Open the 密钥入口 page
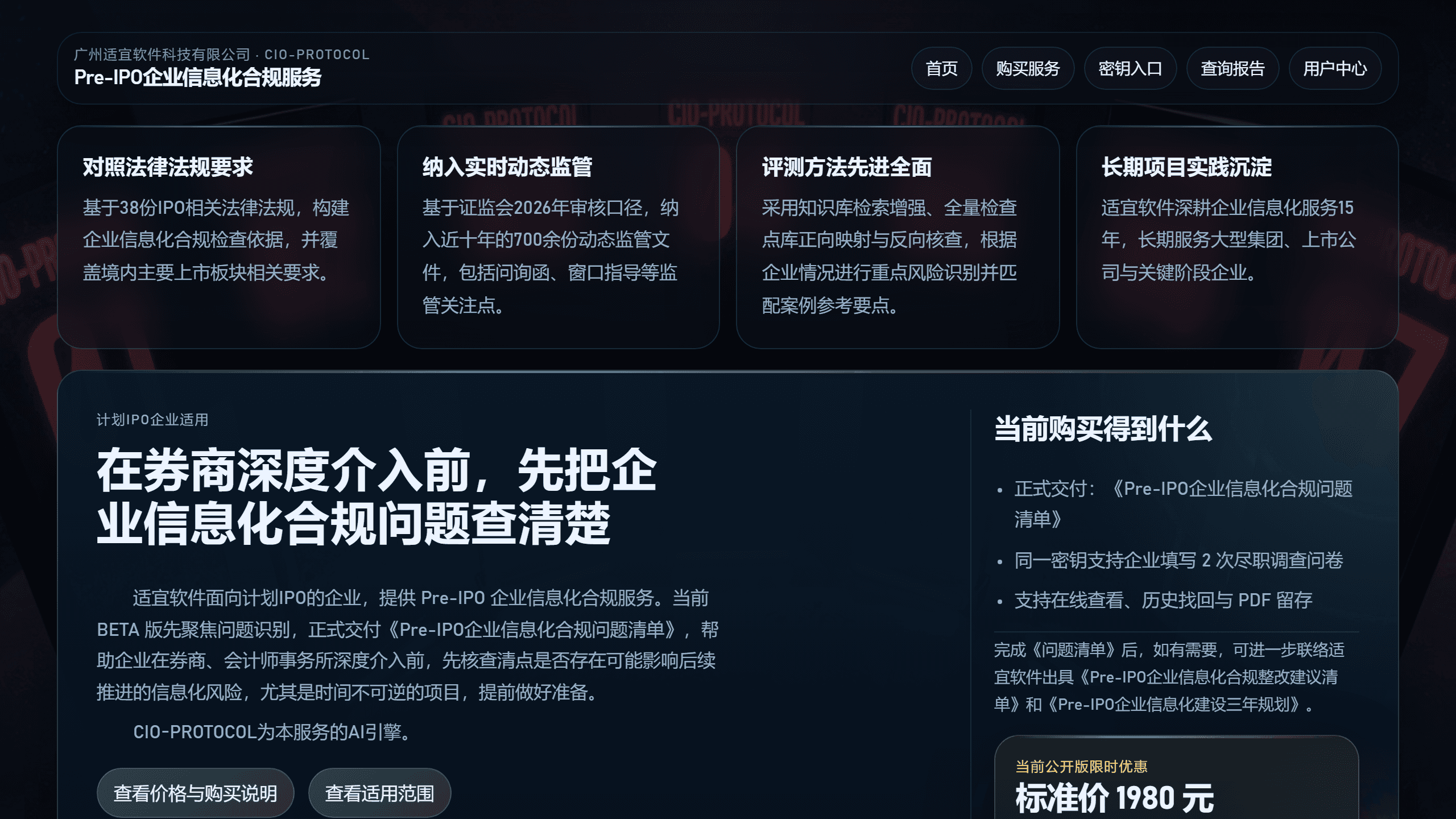Screen dimensions: 1456x819 coord(1130,69)
